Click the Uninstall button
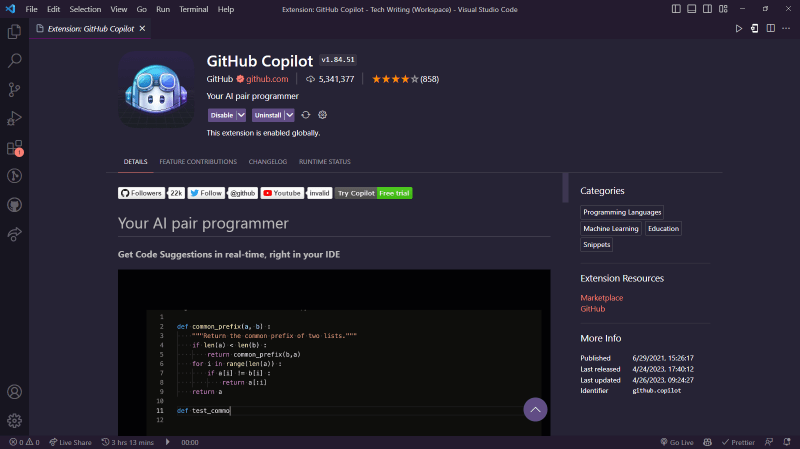 (268, 115)
